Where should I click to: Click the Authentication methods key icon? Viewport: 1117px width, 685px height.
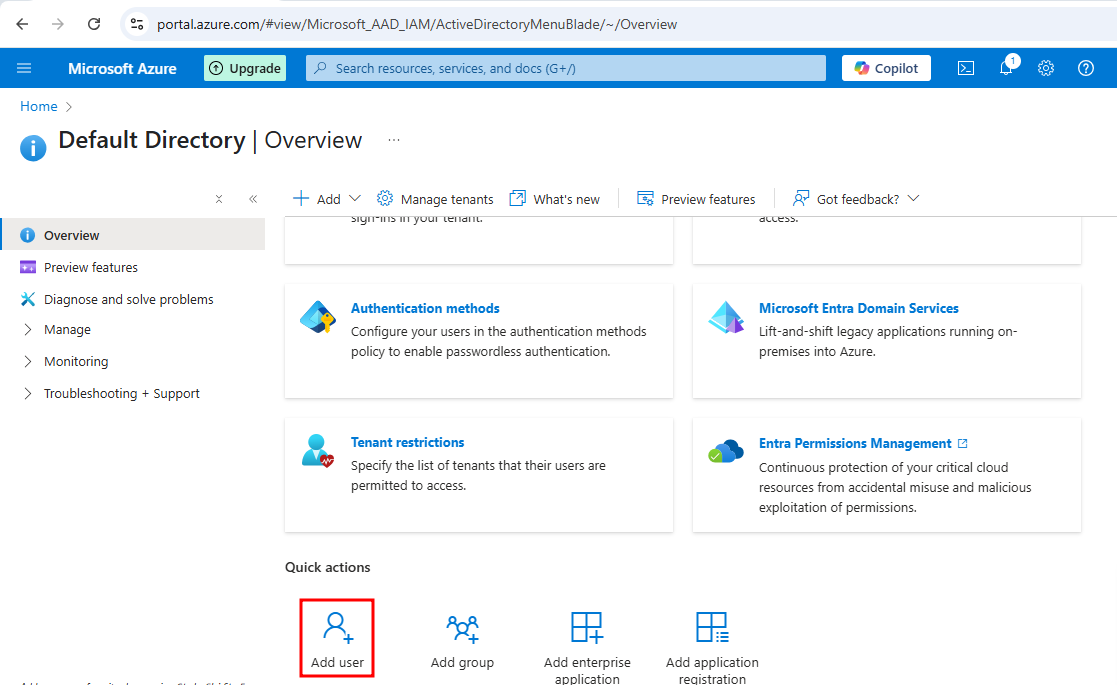tap(318, 317)
